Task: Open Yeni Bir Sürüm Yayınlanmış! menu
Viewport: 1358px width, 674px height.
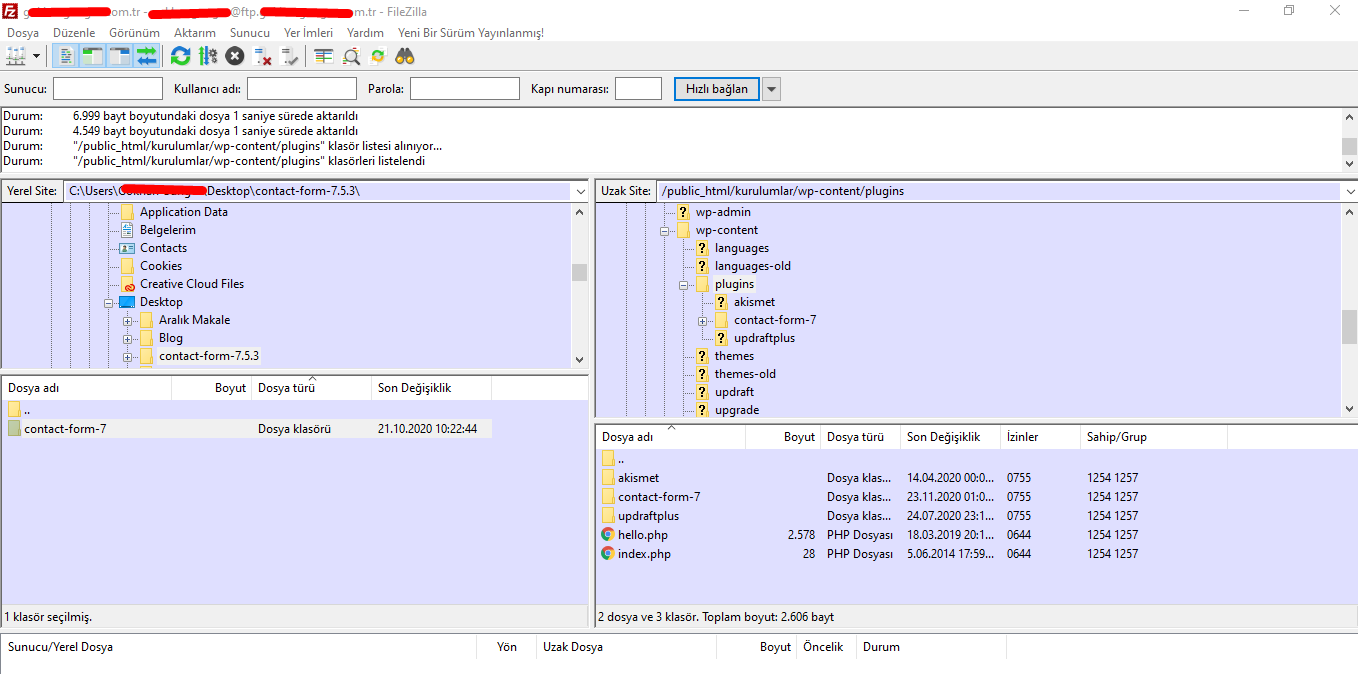Action: point(471,33)
